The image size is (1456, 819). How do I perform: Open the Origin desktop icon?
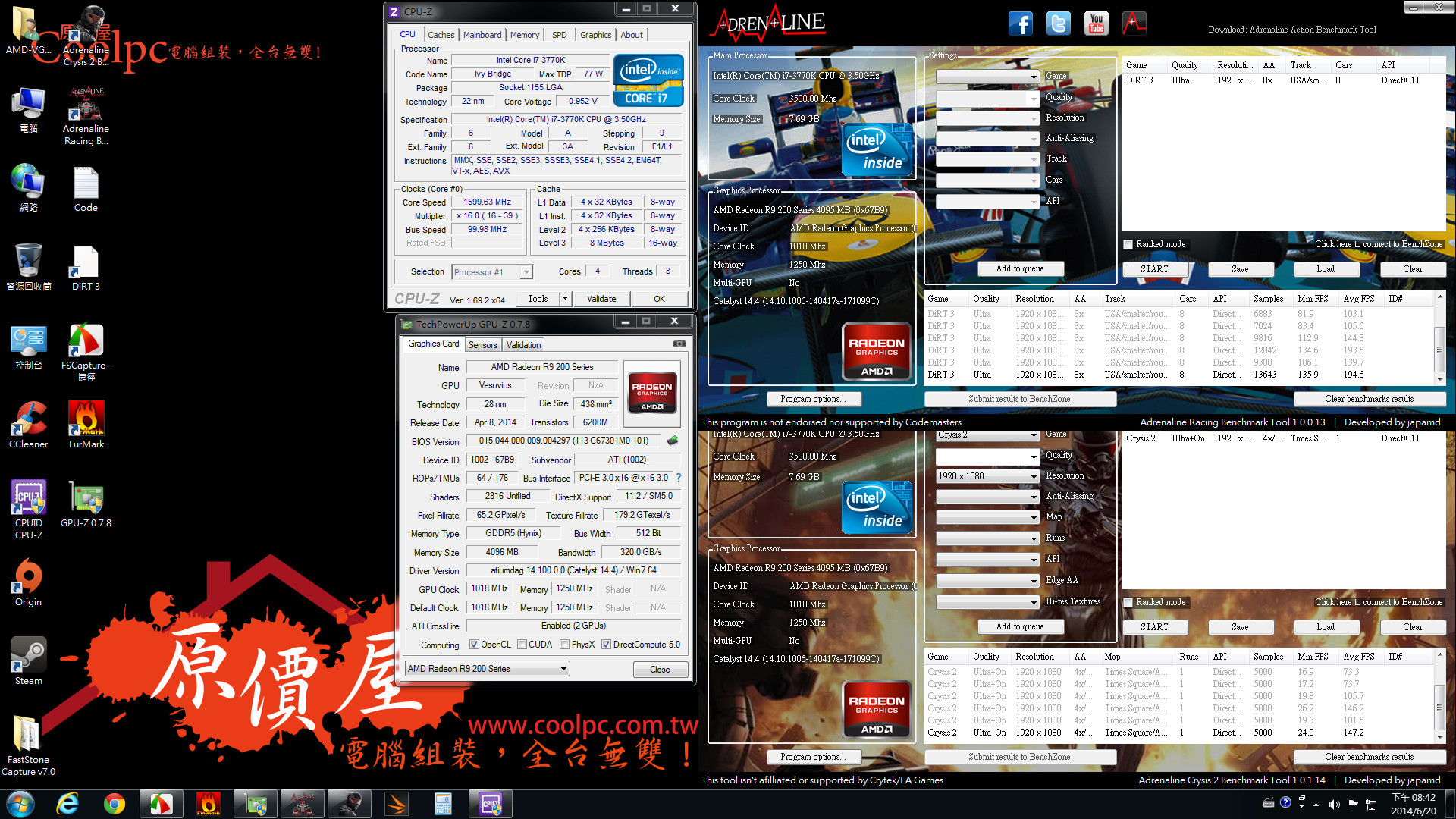click(x=29, y=583)
